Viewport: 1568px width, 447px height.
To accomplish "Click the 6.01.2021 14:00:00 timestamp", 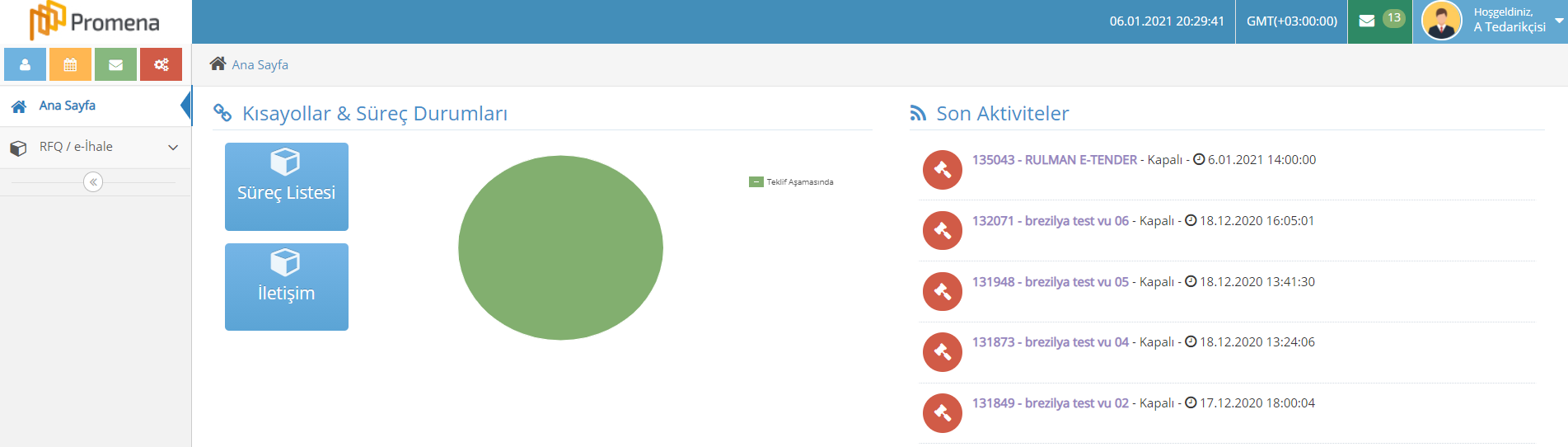I will tap(1262, 160).
